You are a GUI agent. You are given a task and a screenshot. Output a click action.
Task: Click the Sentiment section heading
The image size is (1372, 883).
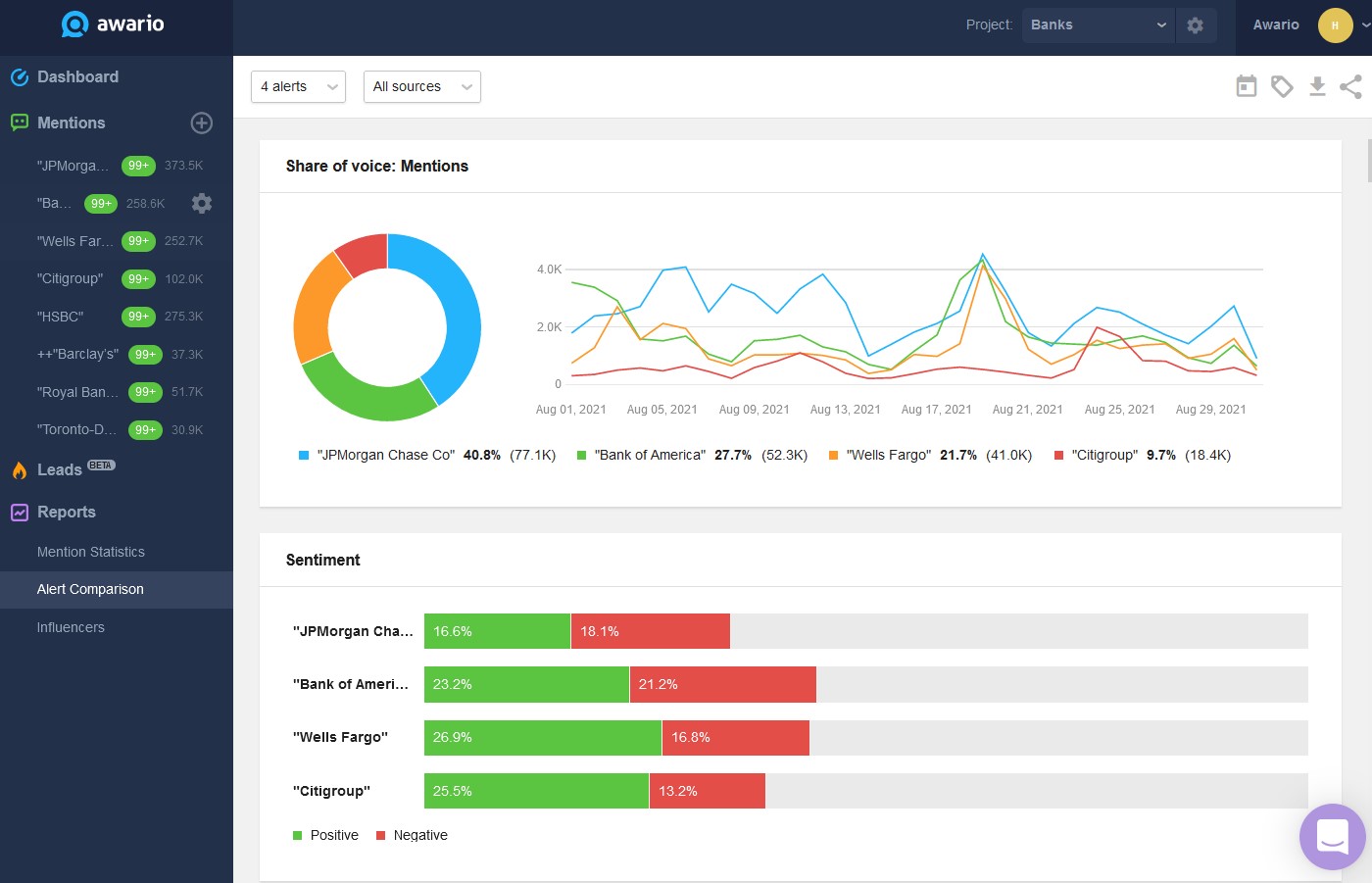323,561
